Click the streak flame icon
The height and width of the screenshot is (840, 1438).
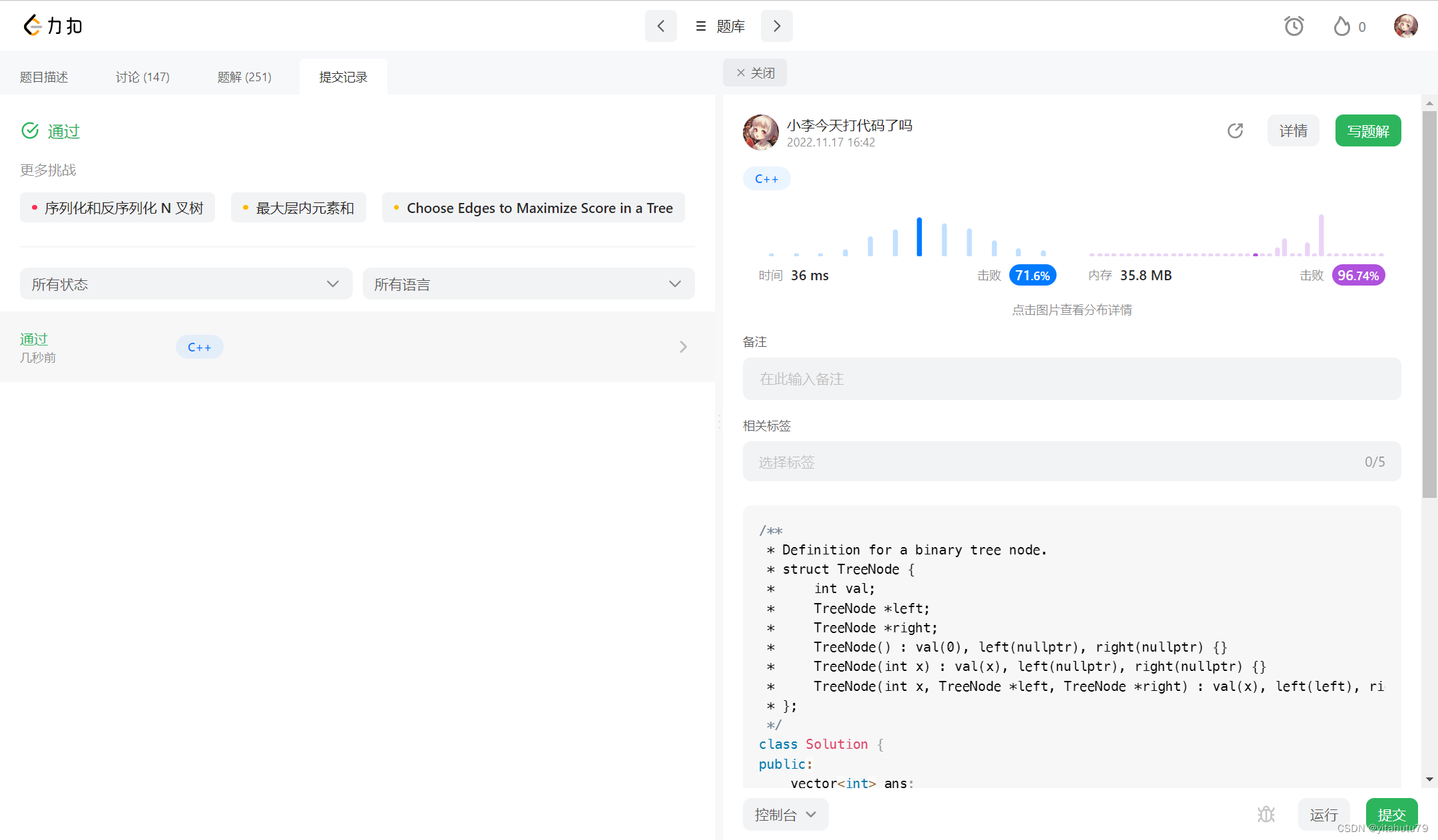1341,26
